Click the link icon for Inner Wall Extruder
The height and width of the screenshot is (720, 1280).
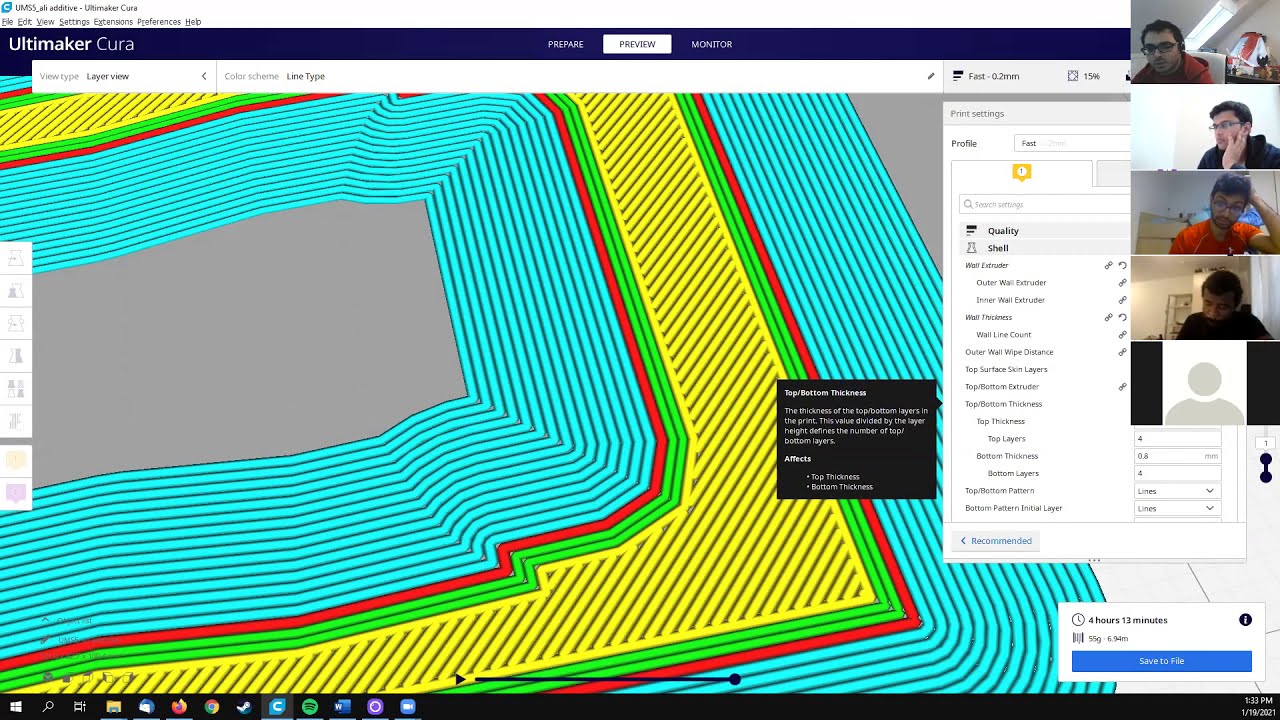pyautogui.click(x=1122, y=300)
